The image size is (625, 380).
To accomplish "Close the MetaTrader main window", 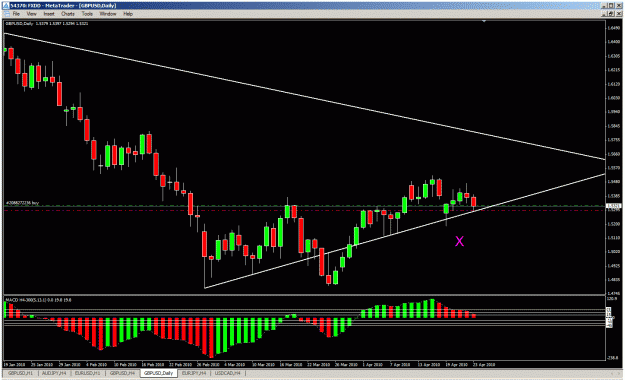I will (x=619, y=6).
